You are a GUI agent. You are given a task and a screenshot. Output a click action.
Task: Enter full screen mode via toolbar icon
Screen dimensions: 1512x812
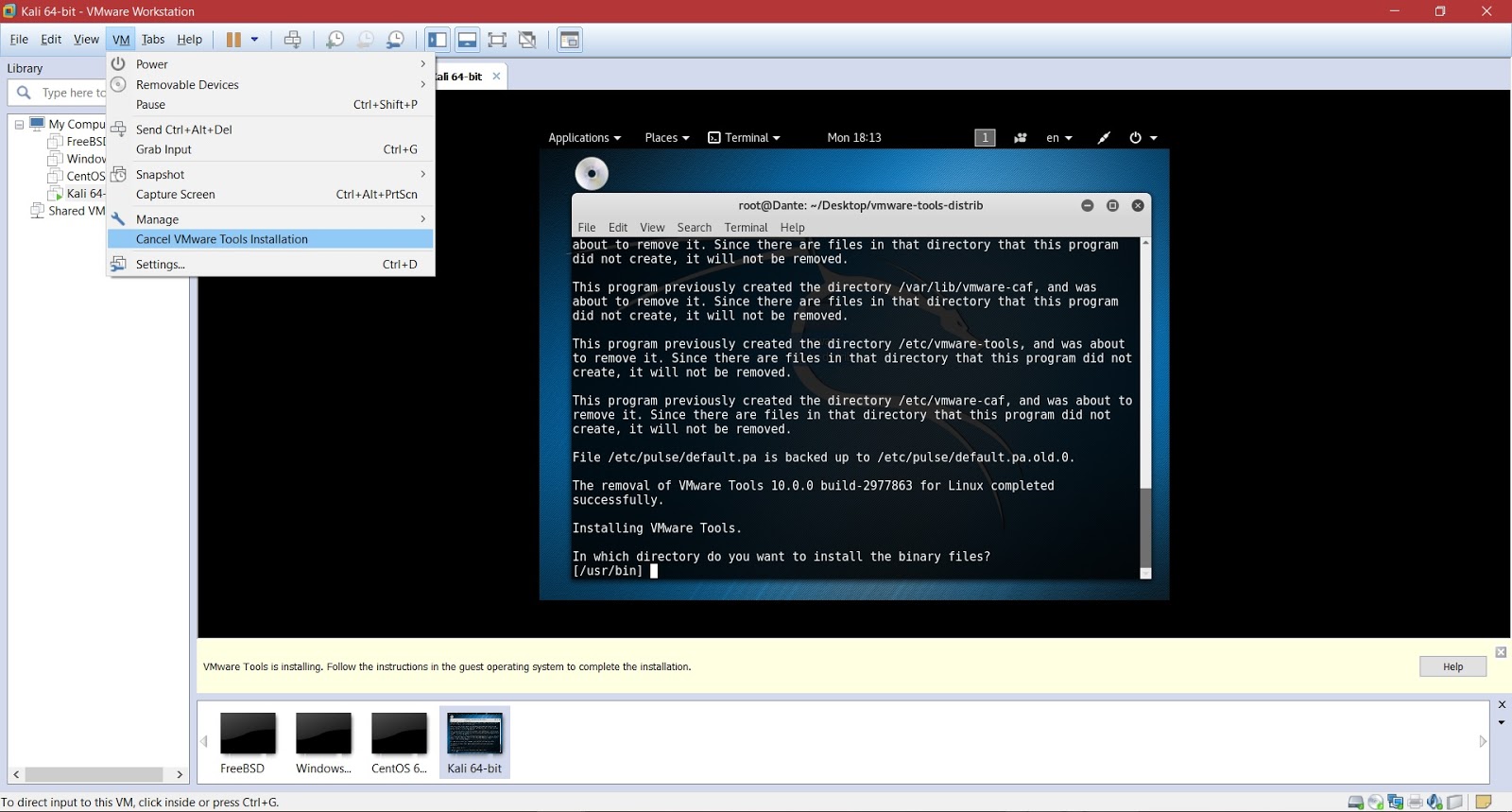497,40
